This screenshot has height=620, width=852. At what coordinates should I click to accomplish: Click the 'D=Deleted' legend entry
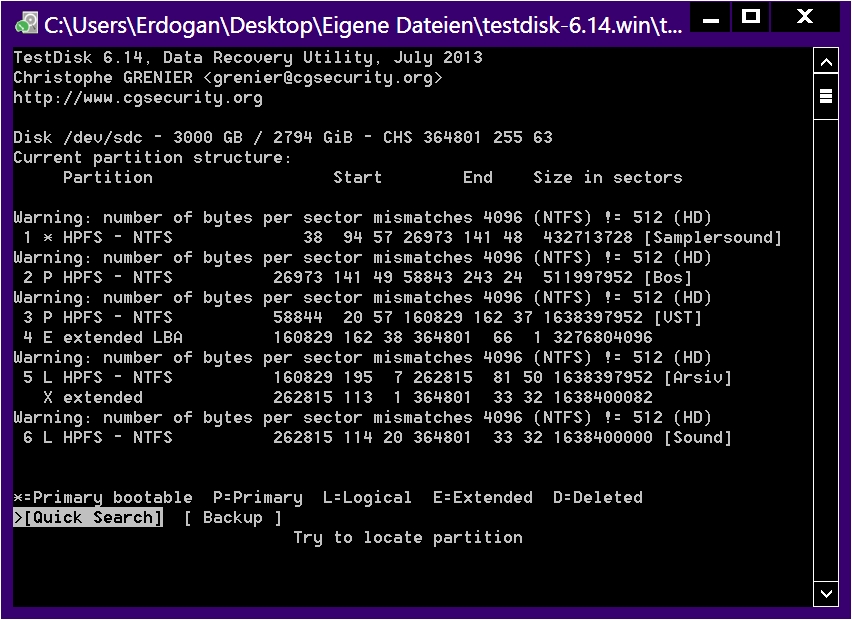[x=598, y=497]
